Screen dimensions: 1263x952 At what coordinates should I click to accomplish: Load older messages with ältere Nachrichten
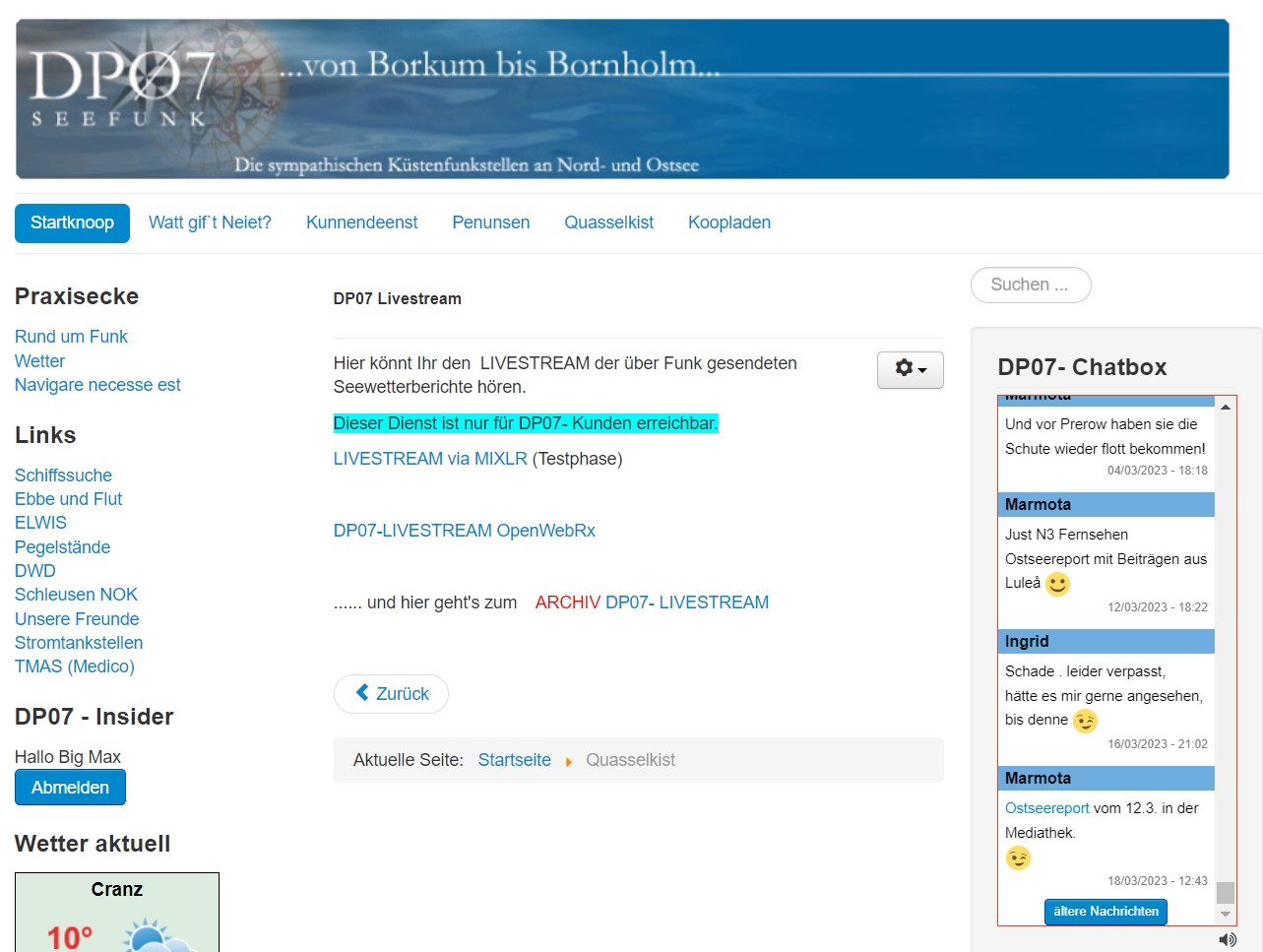click(1105, 912)
